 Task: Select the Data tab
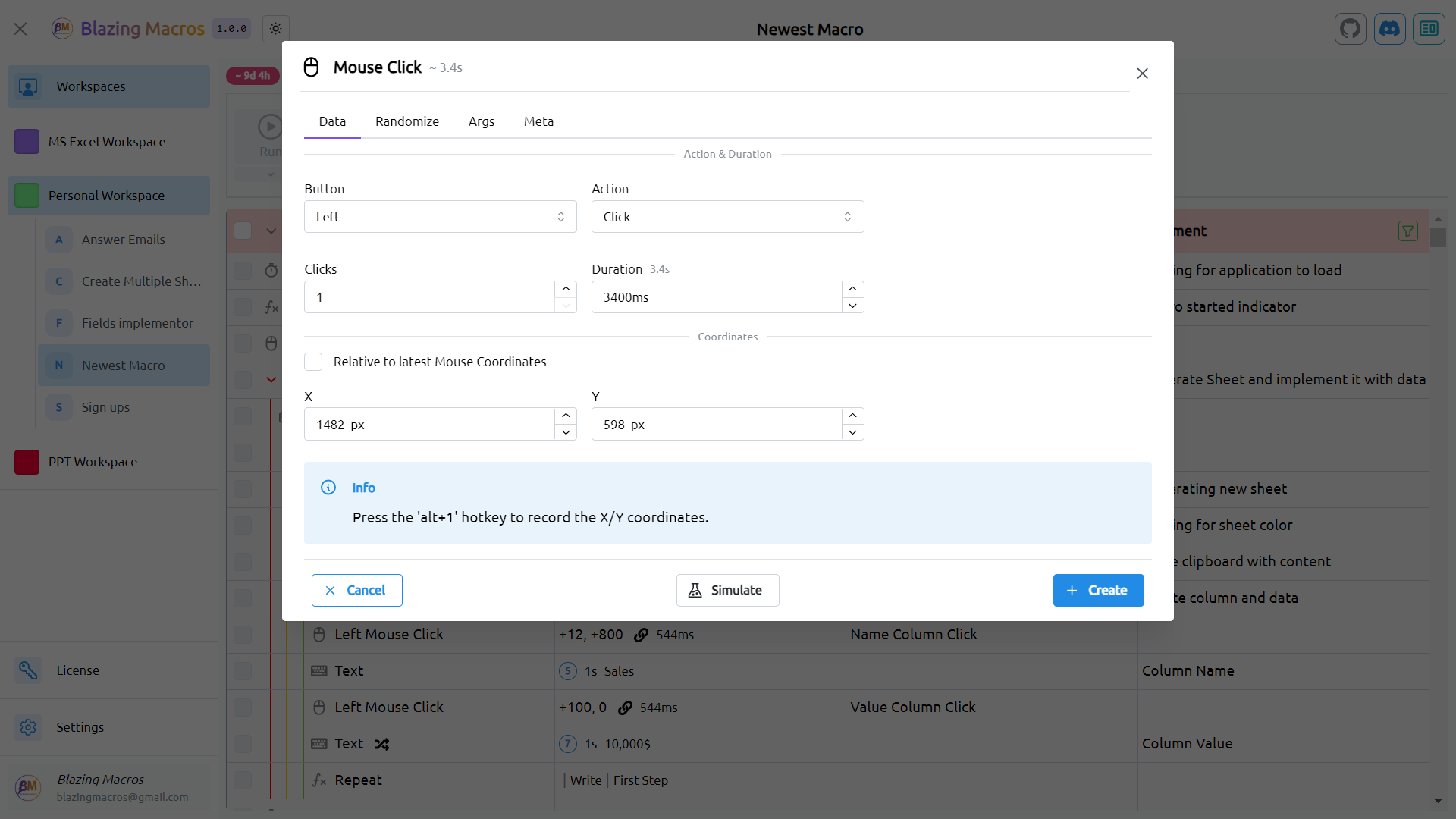click(332, 121)
